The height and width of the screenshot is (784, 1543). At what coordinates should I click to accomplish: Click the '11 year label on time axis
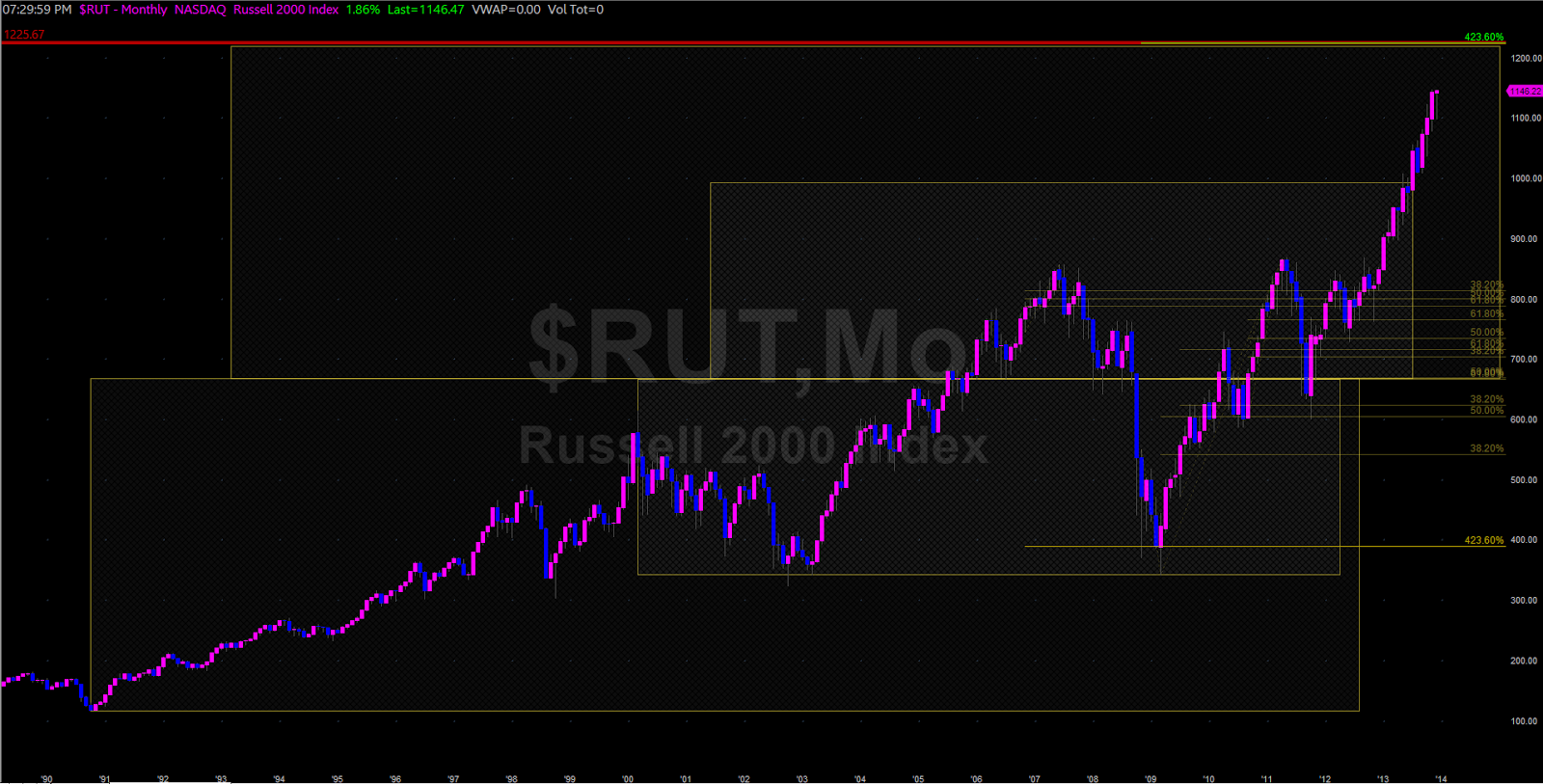pos(1266,778)
